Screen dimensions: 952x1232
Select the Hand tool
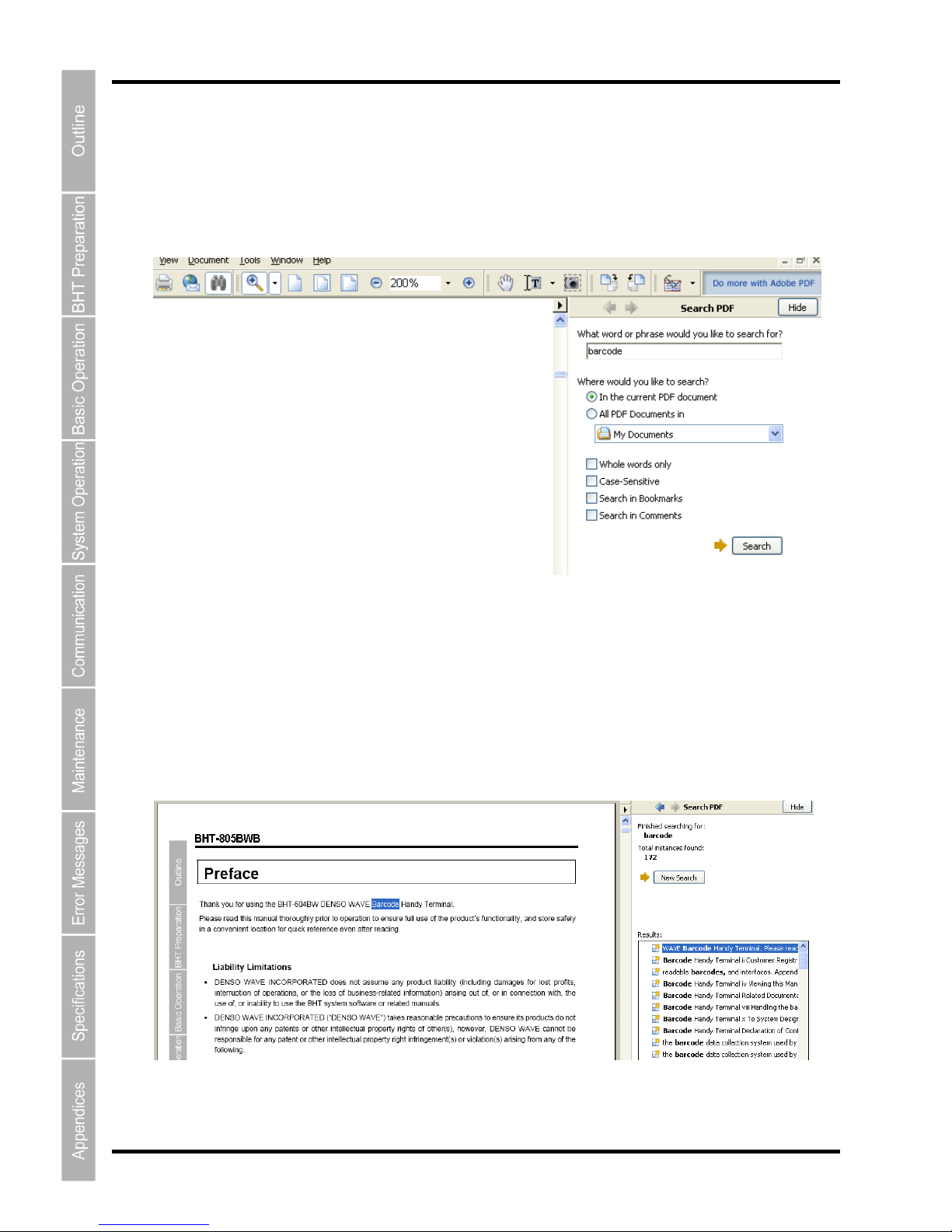[x=505, y=283]
